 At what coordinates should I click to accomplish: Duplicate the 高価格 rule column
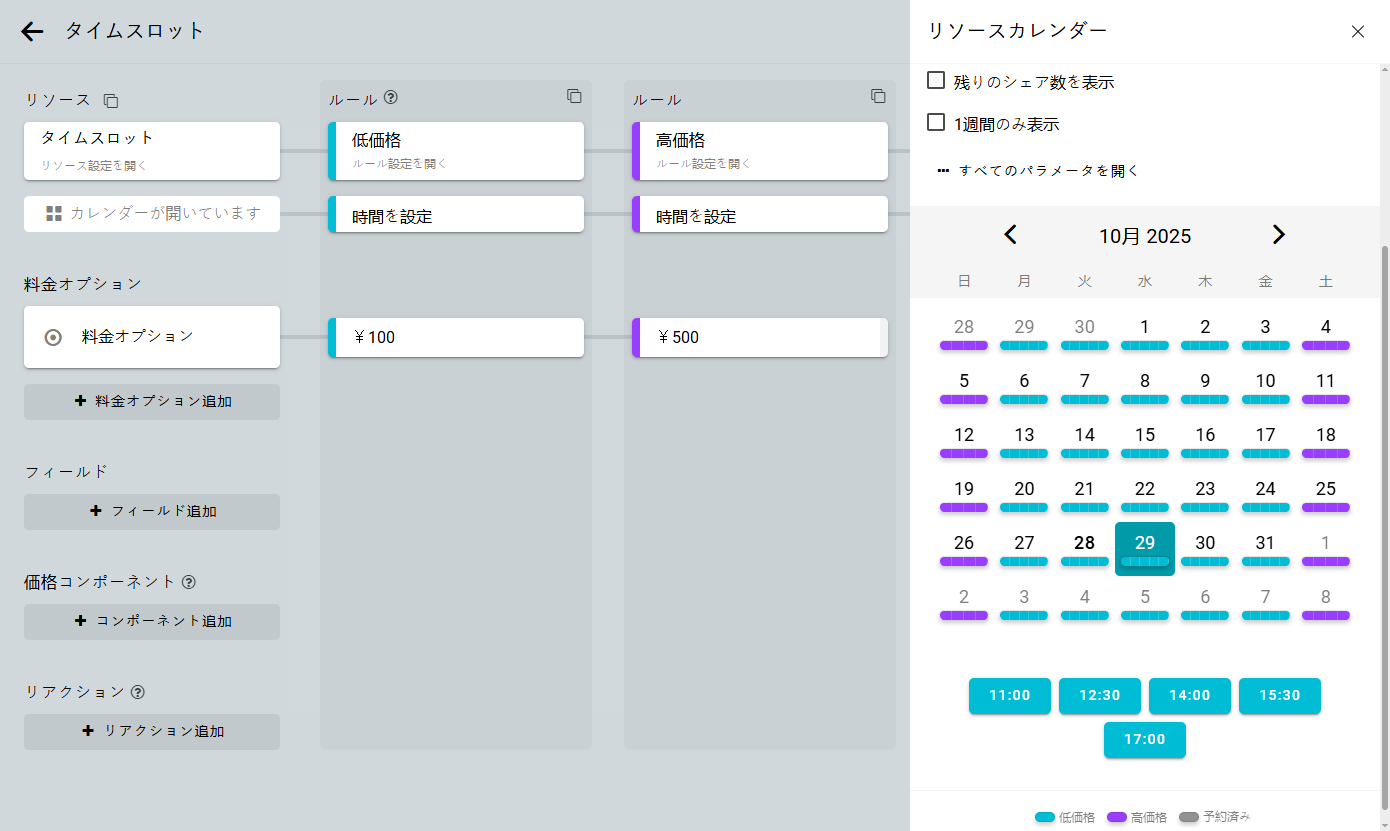(878, 96)
